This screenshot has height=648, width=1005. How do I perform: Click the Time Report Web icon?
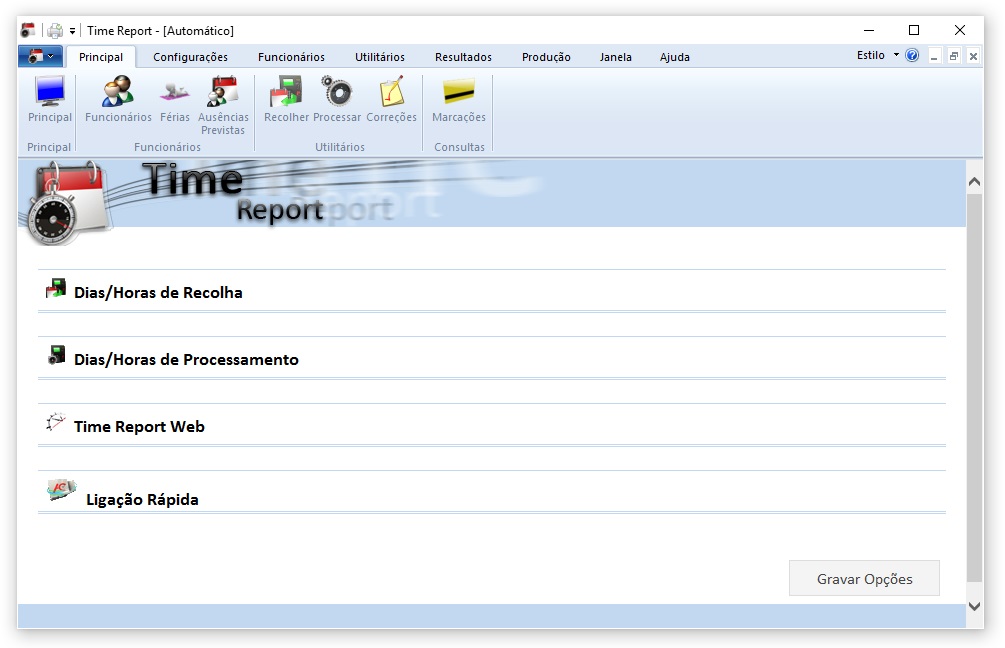(x=56, y=422)
